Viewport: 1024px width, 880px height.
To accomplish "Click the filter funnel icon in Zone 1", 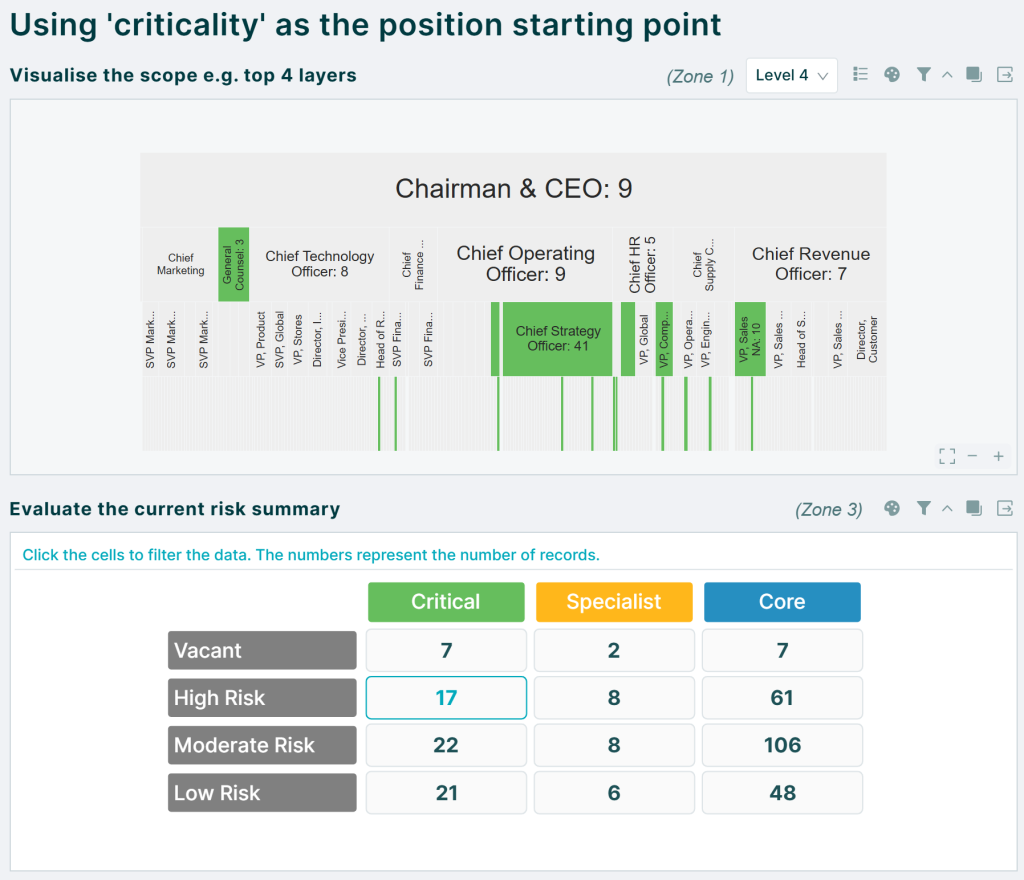I will [x=923, y=74].
